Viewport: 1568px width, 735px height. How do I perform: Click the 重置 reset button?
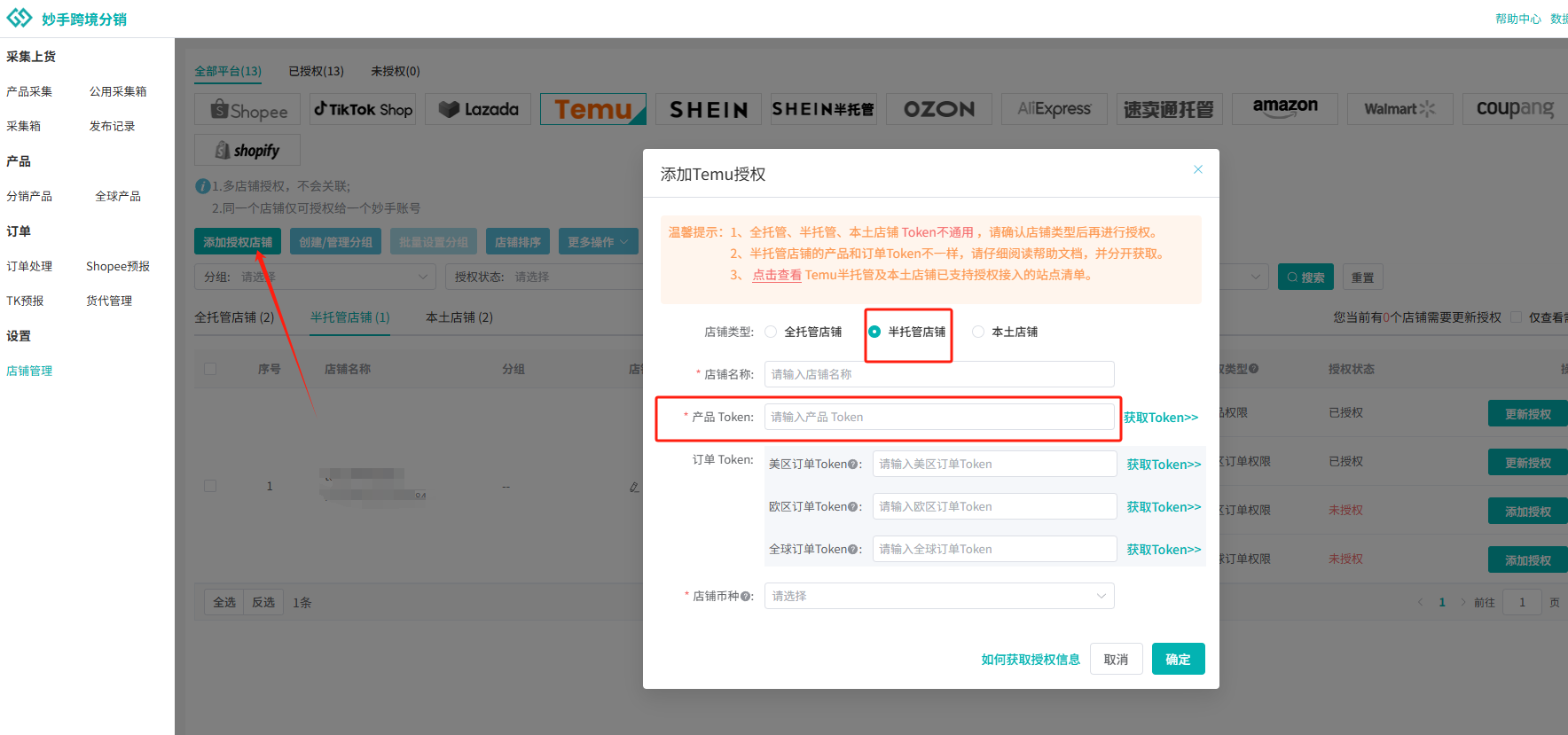click(x=1362, y=277)
